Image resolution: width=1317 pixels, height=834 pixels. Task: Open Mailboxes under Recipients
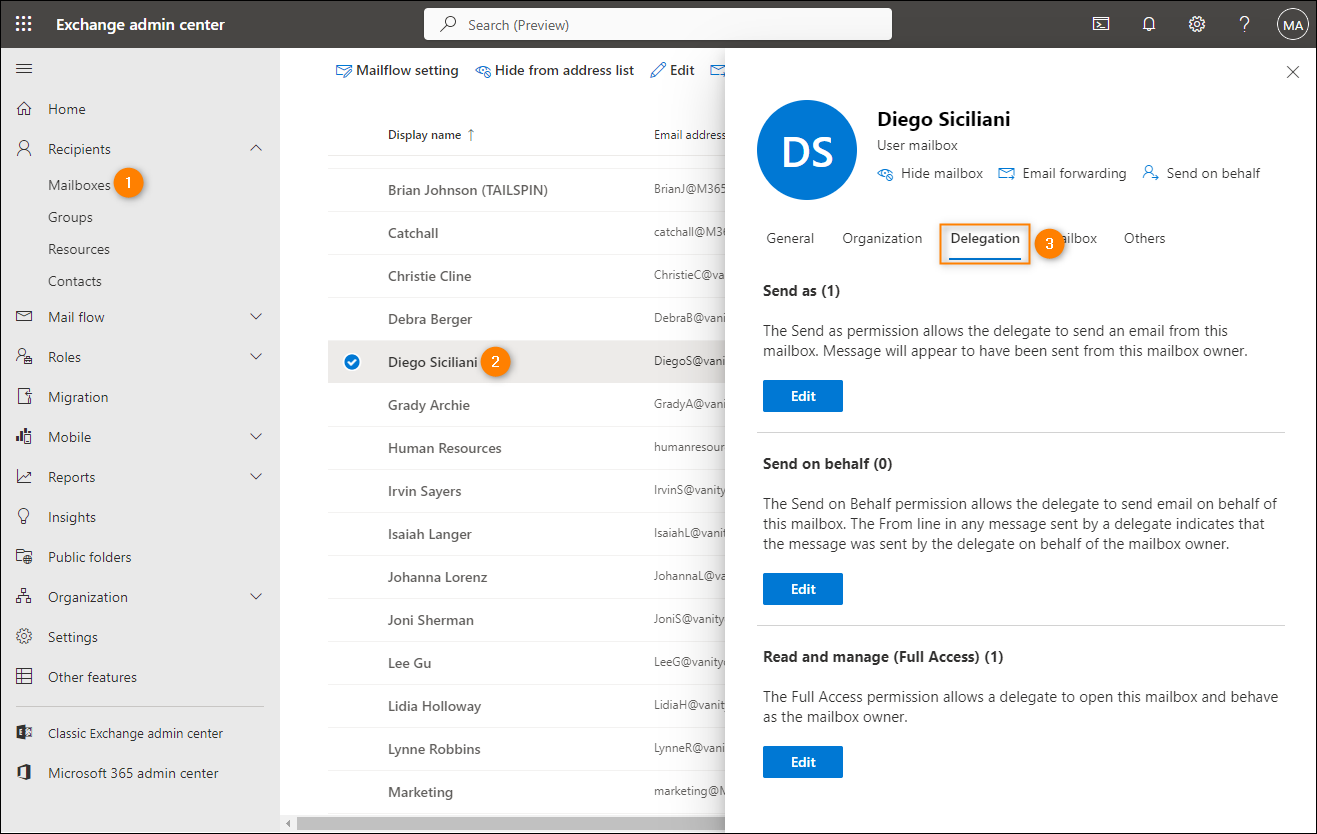(79, 185)
